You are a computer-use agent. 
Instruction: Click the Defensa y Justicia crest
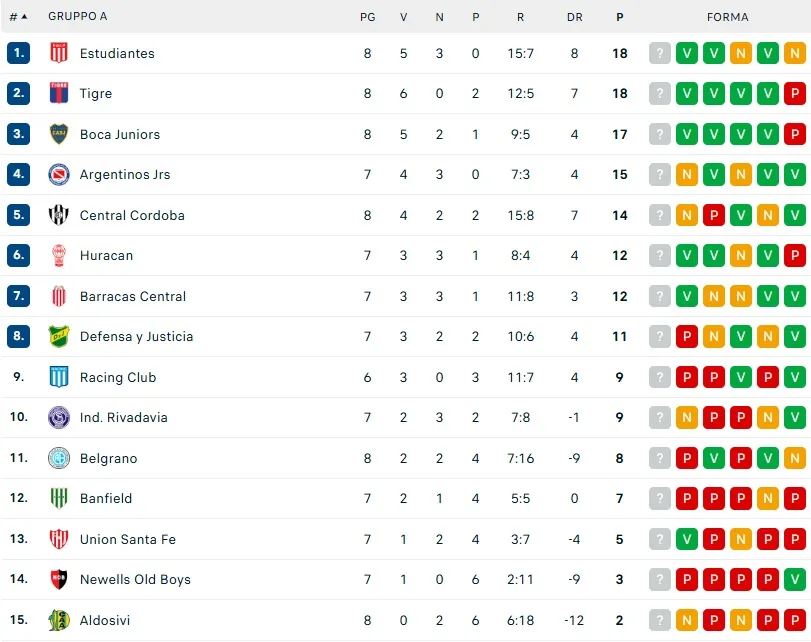tap(59, 337)
